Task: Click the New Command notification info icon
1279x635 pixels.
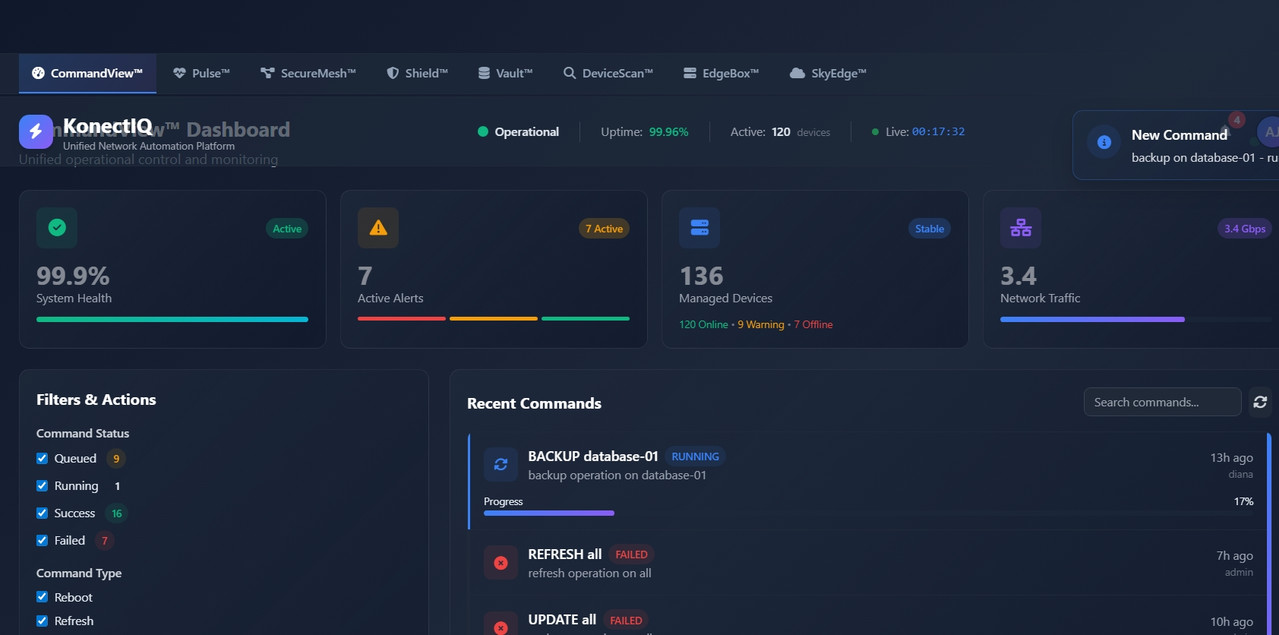Action: click(1104, 142)
